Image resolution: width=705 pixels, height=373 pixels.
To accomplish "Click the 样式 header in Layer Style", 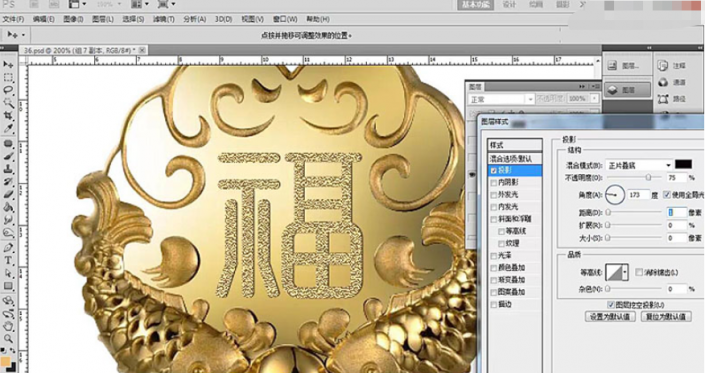I will coord(515,145).
